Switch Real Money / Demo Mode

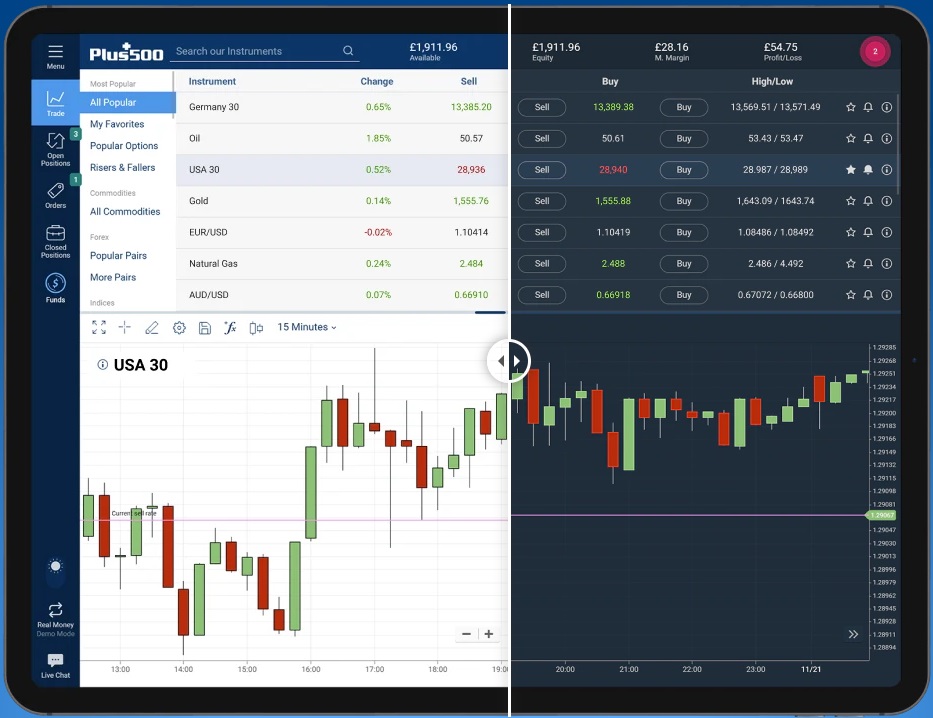point(55,619)
